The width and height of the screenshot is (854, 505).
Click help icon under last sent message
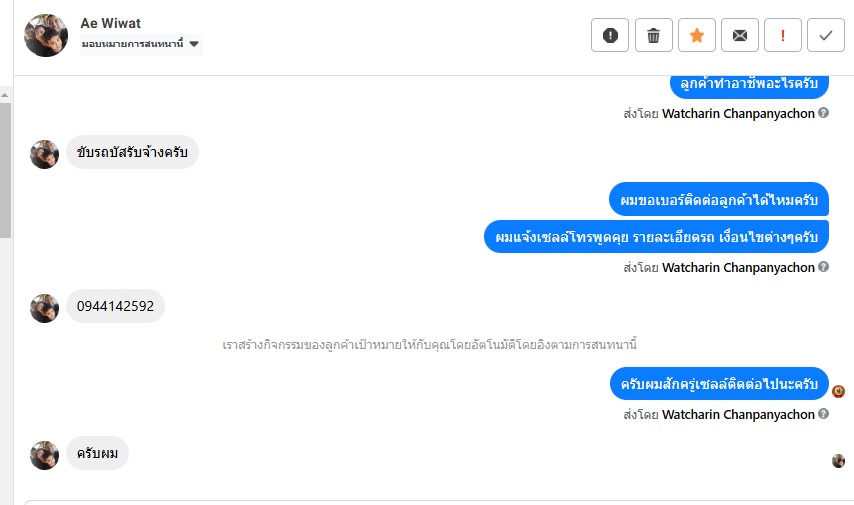[x=824, y=413]
